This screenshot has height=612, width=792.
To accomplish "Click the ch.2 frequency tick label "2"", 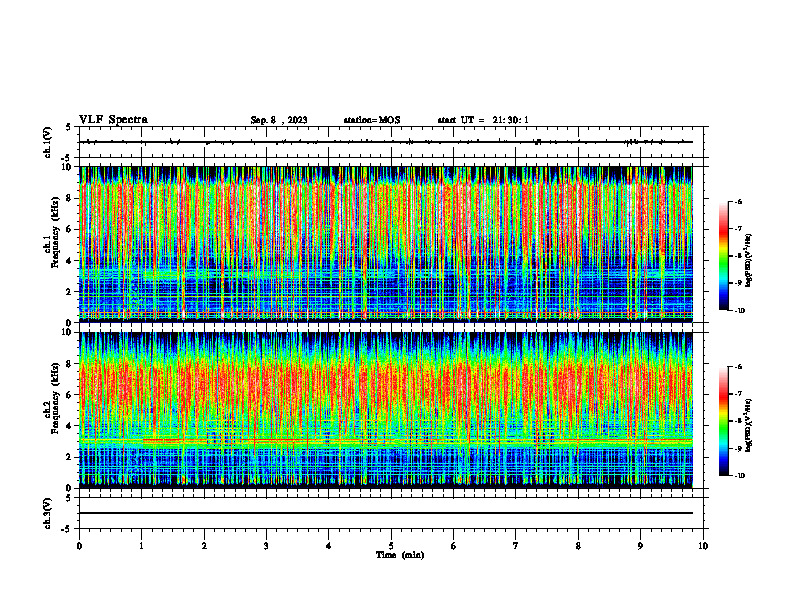I will [70, 457].
